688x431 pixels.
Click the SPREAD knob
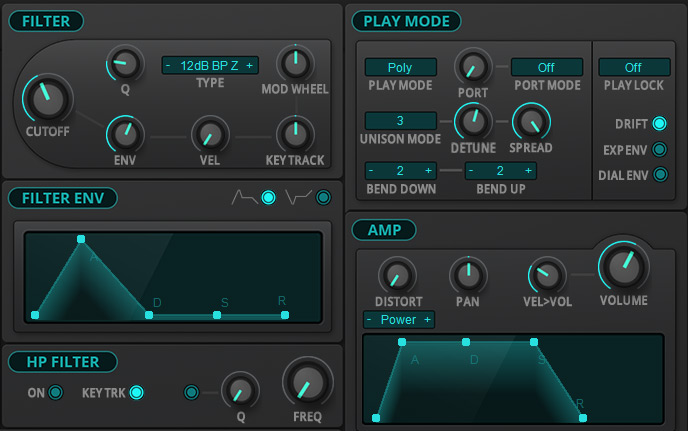point(529,122)
